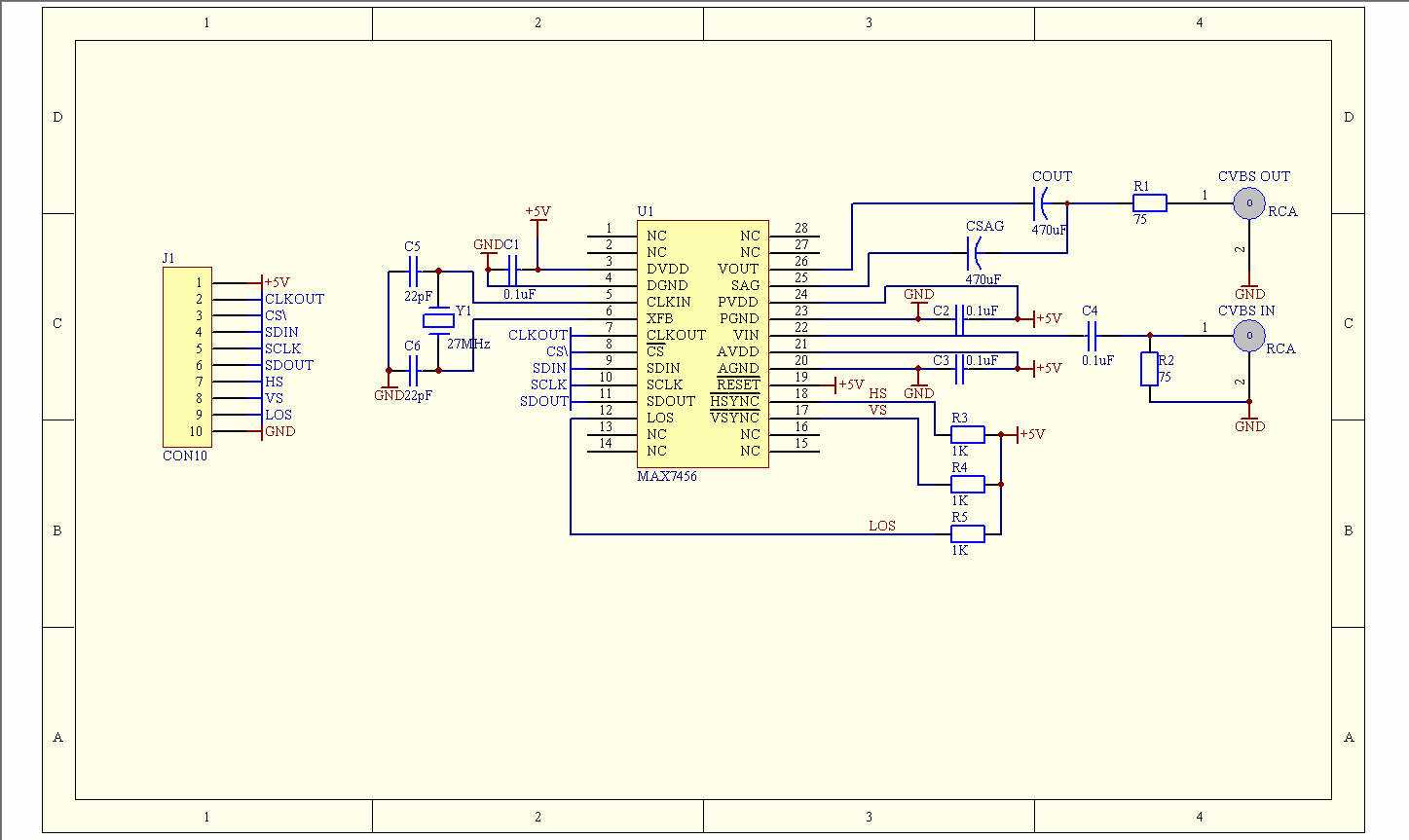Select resistor R4 on the VS line

tap(968, 484)
